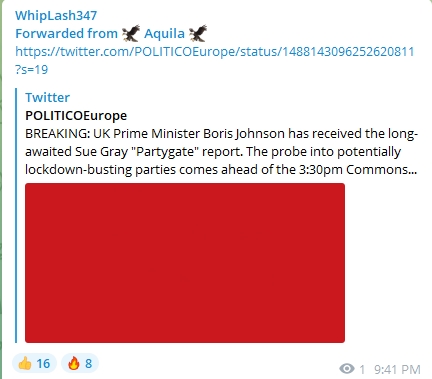Click the 9:41 PM message timestamp

pyautogui.click(x=397, y=369)
